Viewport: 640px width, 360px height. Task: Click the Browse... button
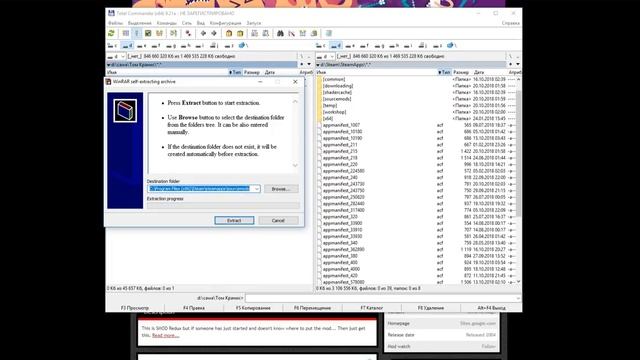281,189
